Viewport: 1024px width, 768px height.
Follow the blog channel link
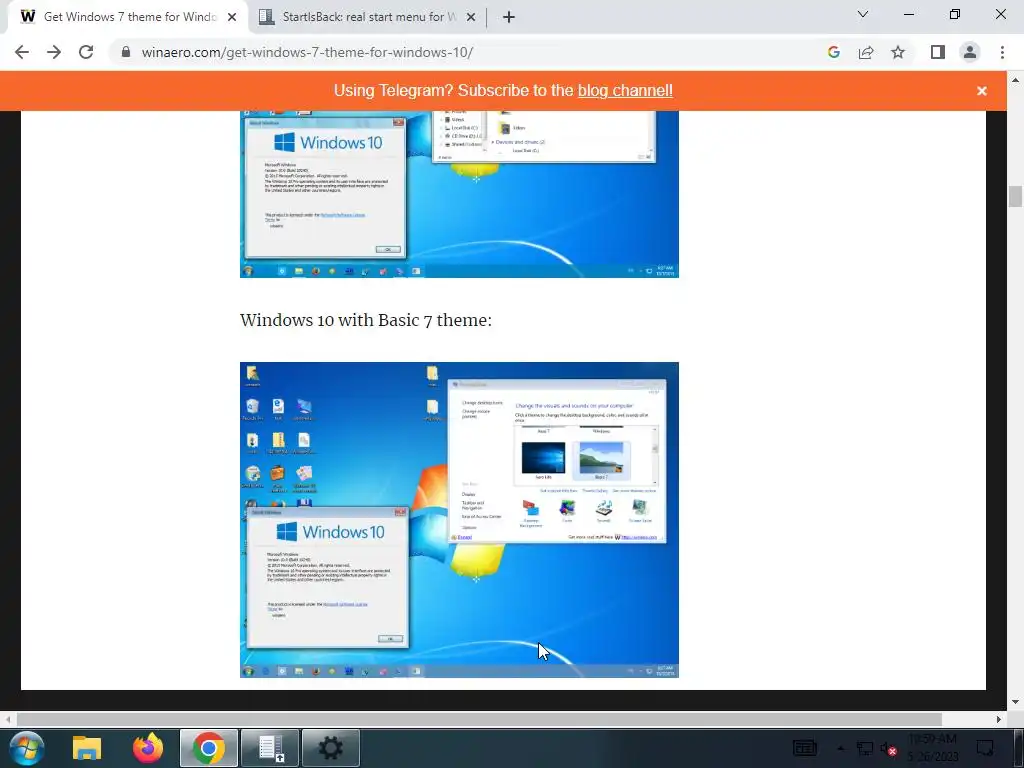point(625,90)
